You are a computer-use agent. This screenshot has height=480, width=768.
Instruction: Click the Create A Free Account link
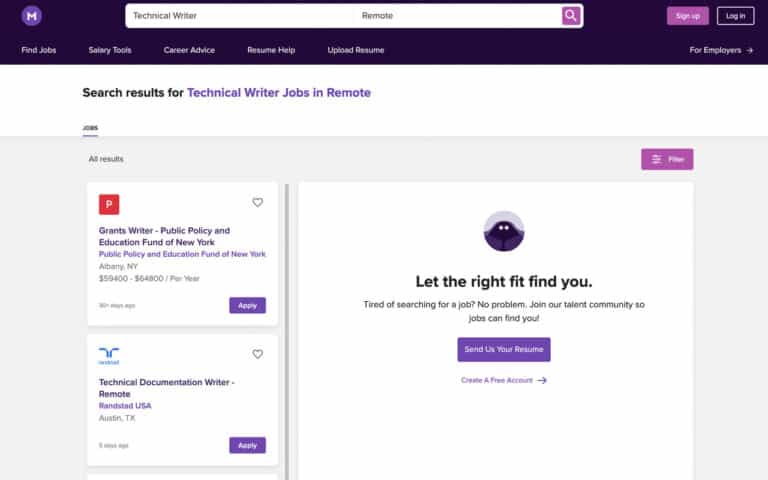504,380
